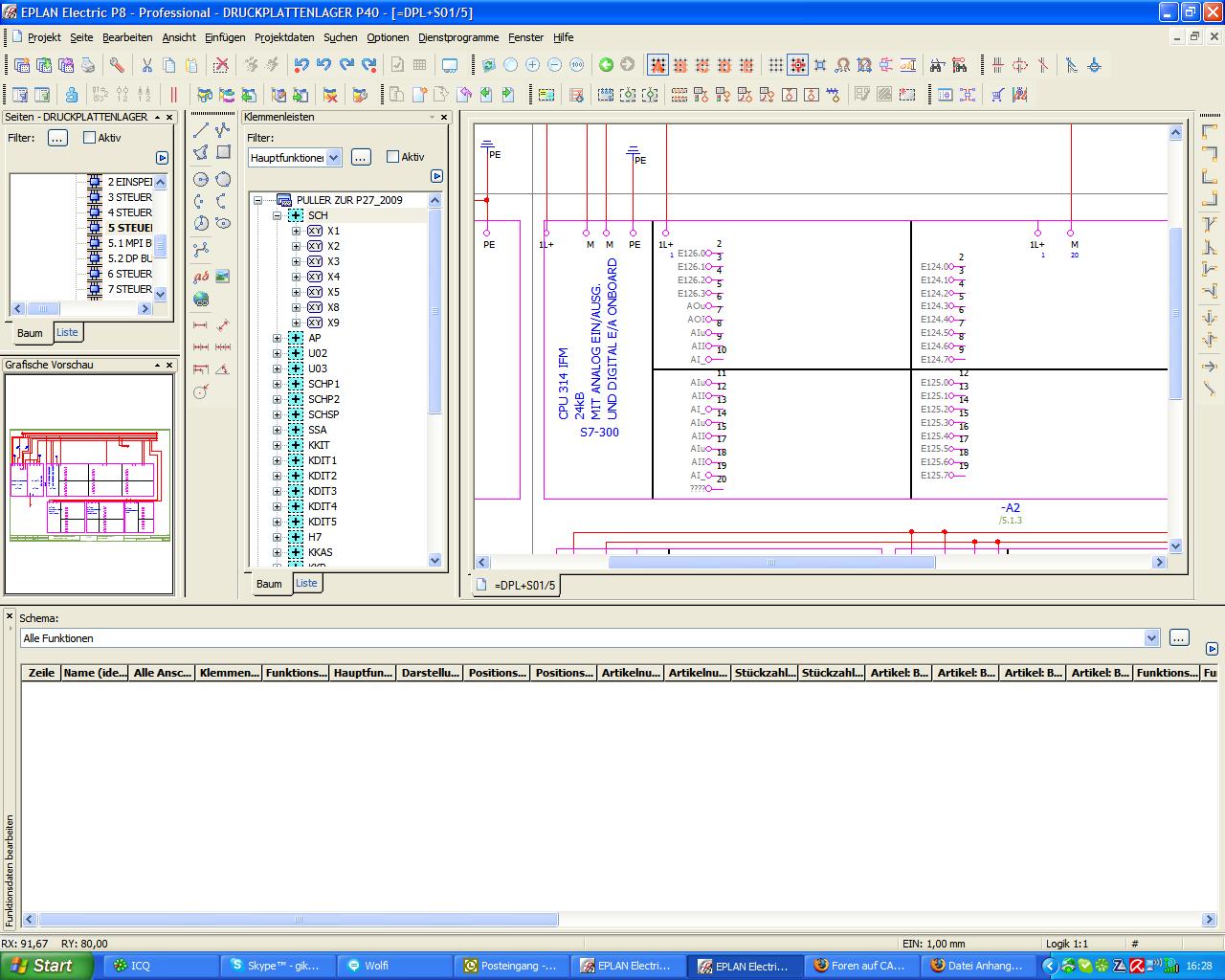Viewport: 1225px width, 980px height.
Task: Click the circle through three points tool
Action: [223, 179]
